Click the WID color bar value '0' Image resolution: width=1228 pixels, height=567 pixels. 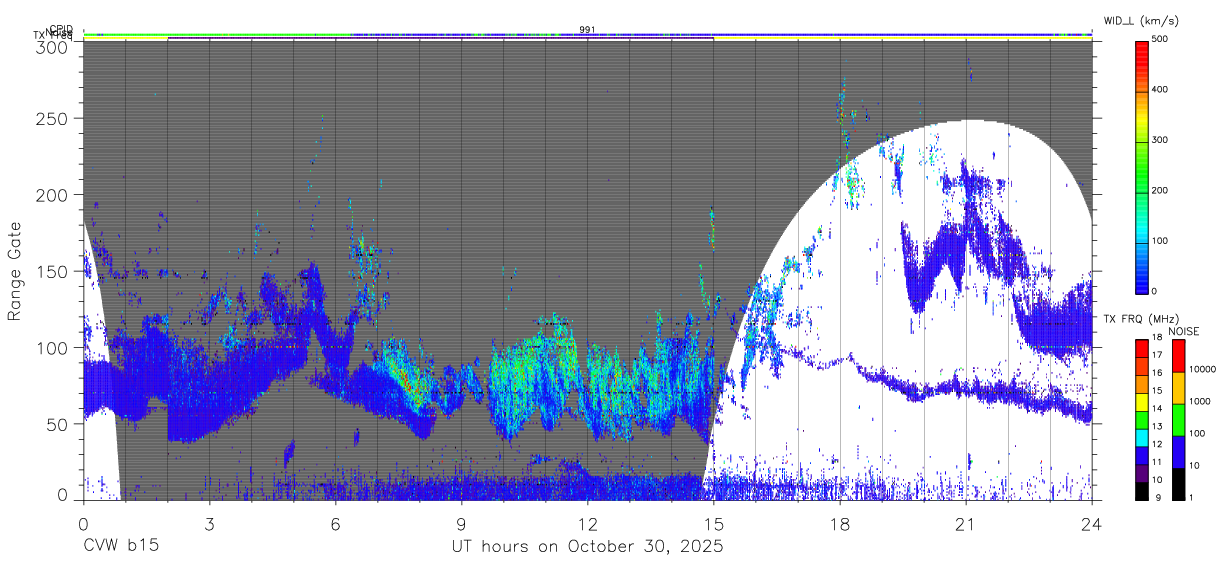coord(1154,291)
